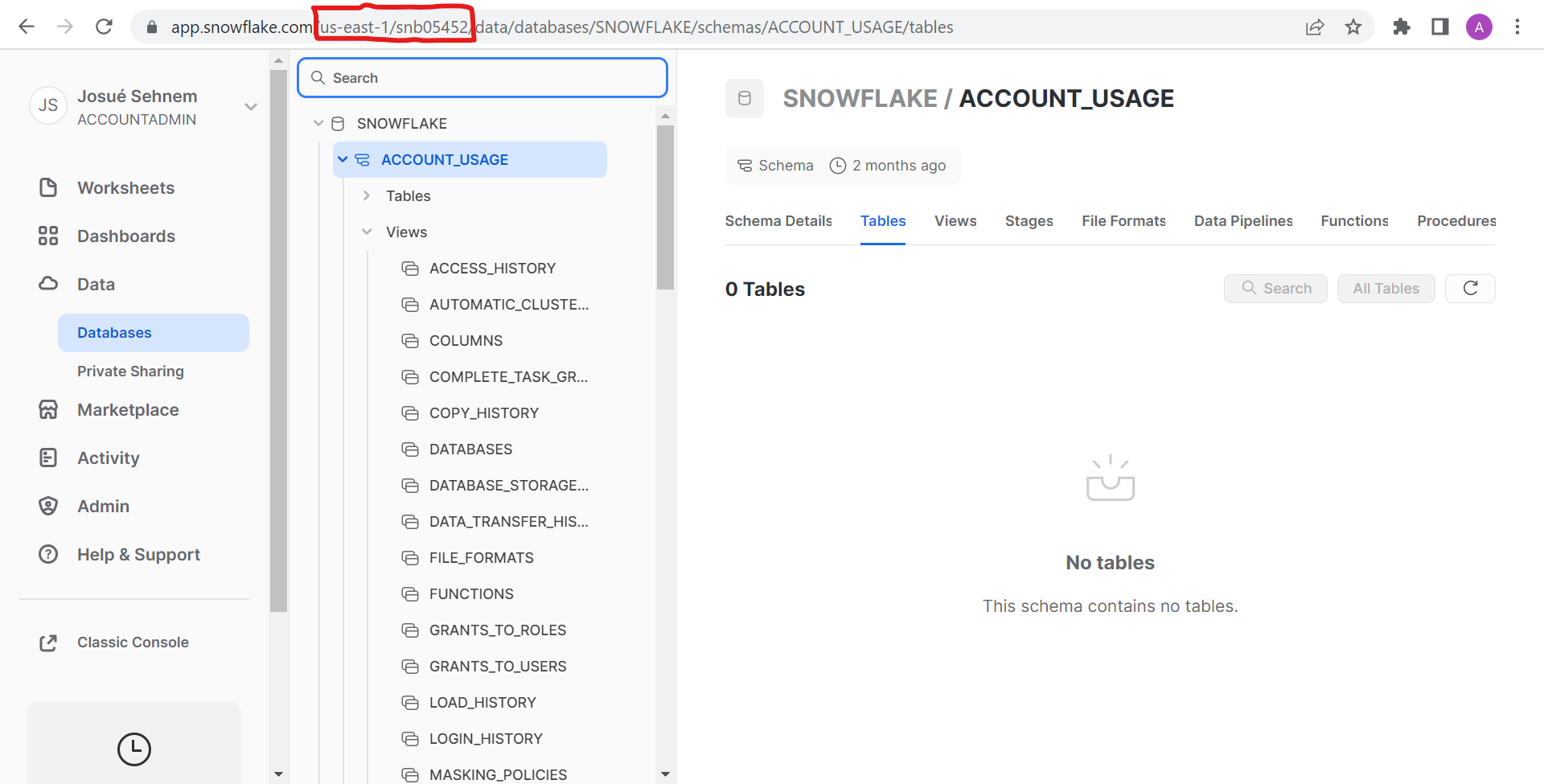Click the Data cloud icon

coord(48,284)
